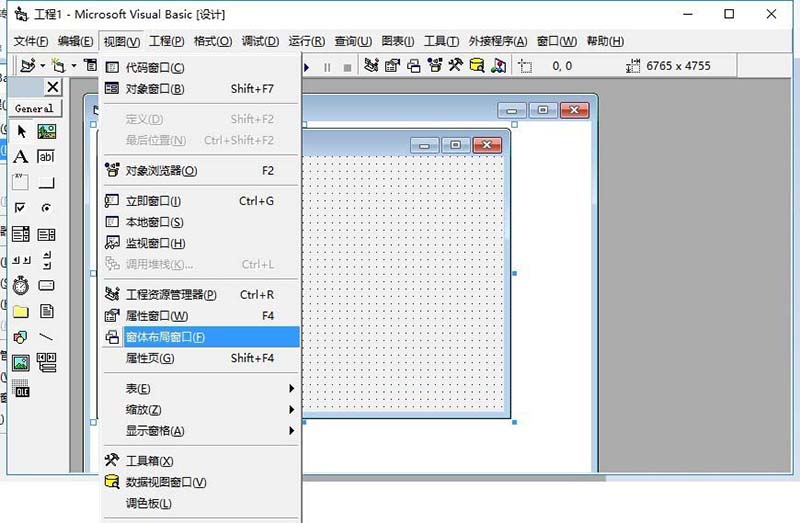Screen dimensions: 800x523
Task: Open the 运行(R) menu
Action: [x=307, y=41]
